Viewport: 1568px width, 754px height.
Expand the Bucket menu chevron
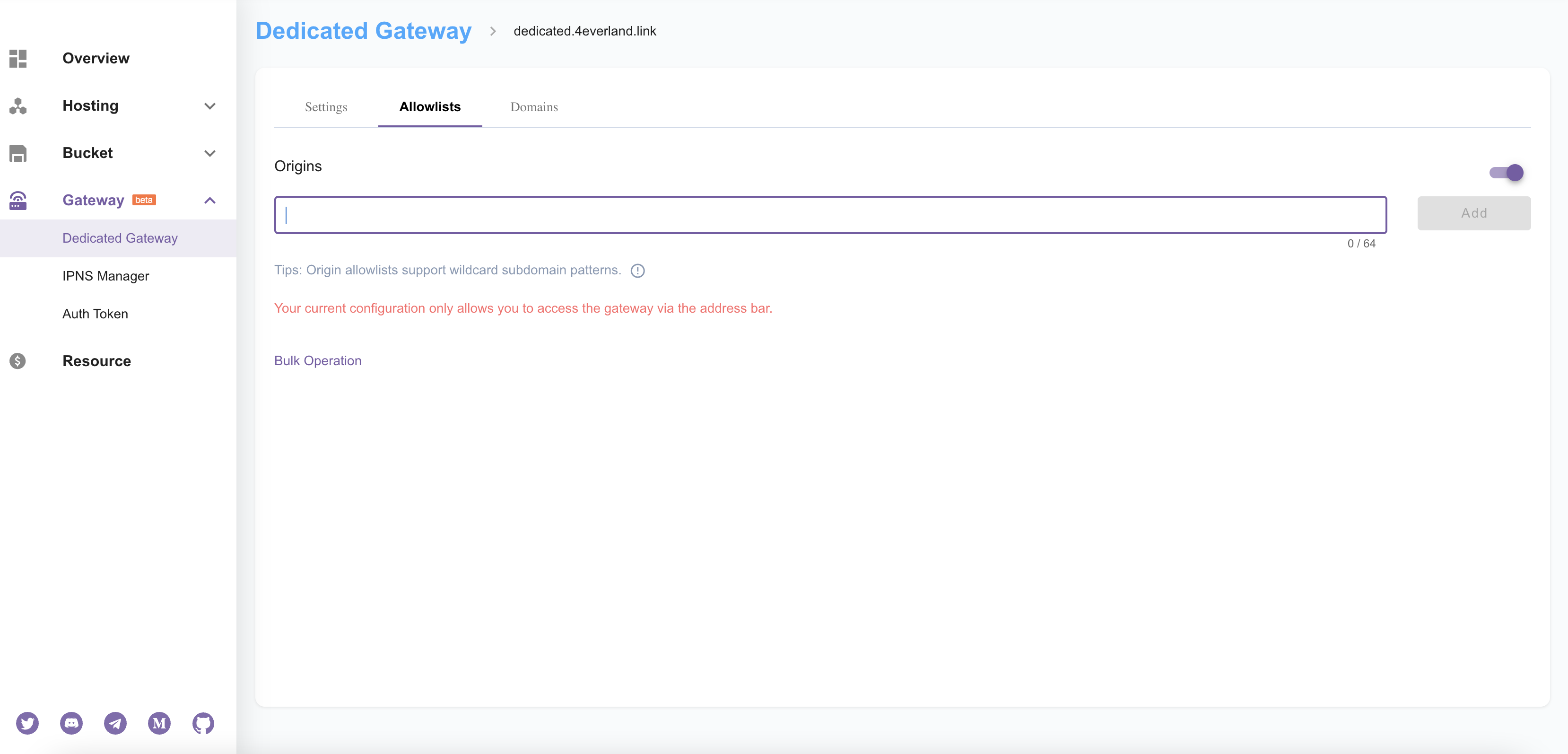(x=210, y=153)
